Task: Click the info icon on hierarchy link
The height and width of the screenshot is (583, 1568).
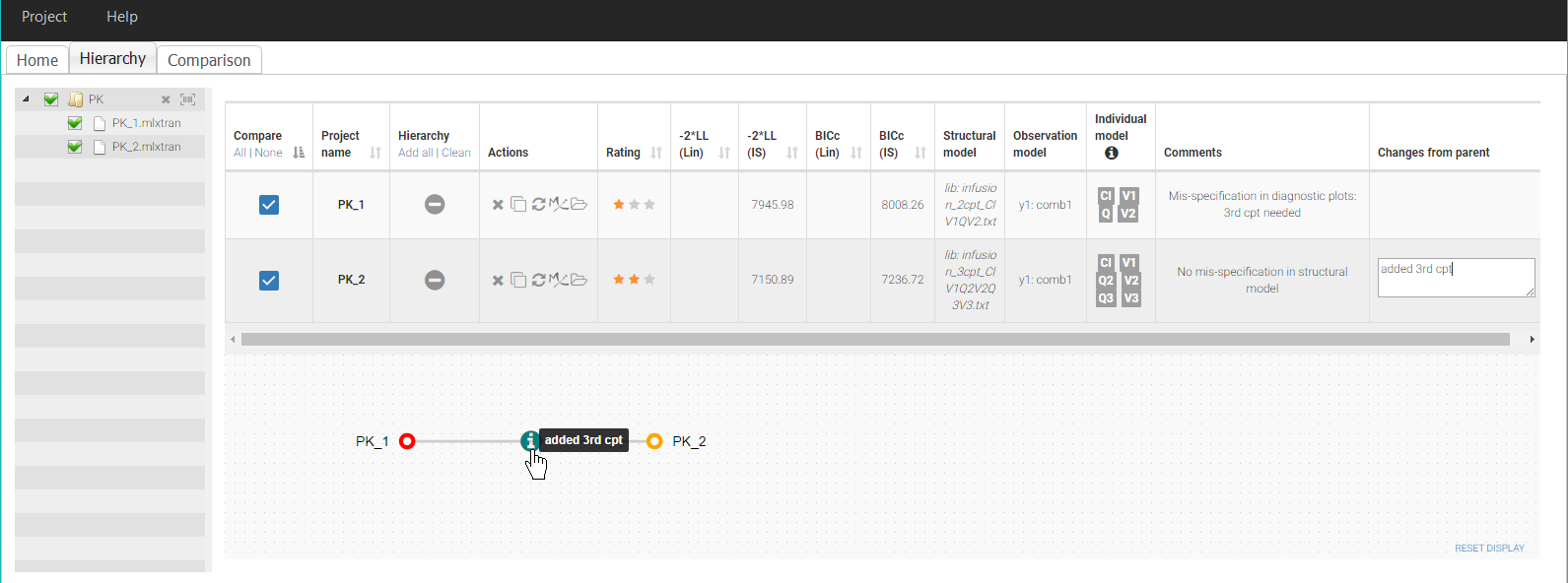Action: (530, 440)
